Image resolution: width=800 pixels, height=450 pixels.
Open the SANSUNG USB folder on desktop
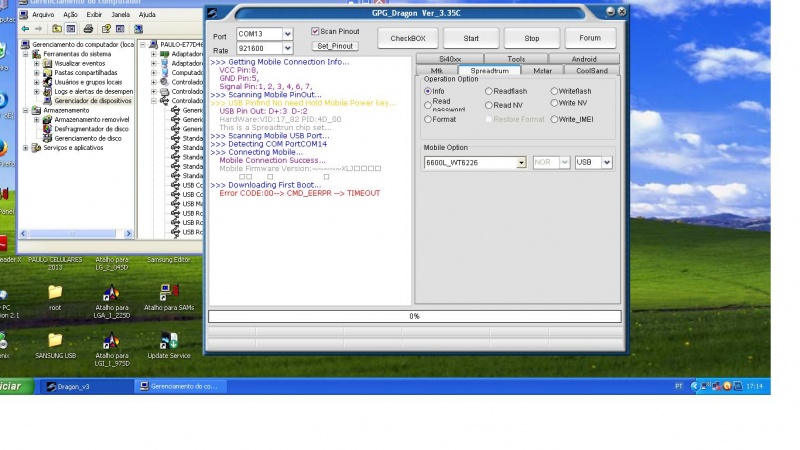click(x=55, y=345)
